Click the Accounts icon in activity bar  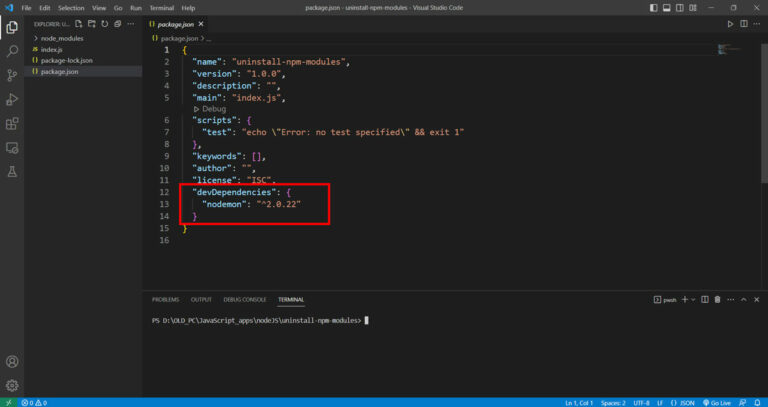pos(12,362)
